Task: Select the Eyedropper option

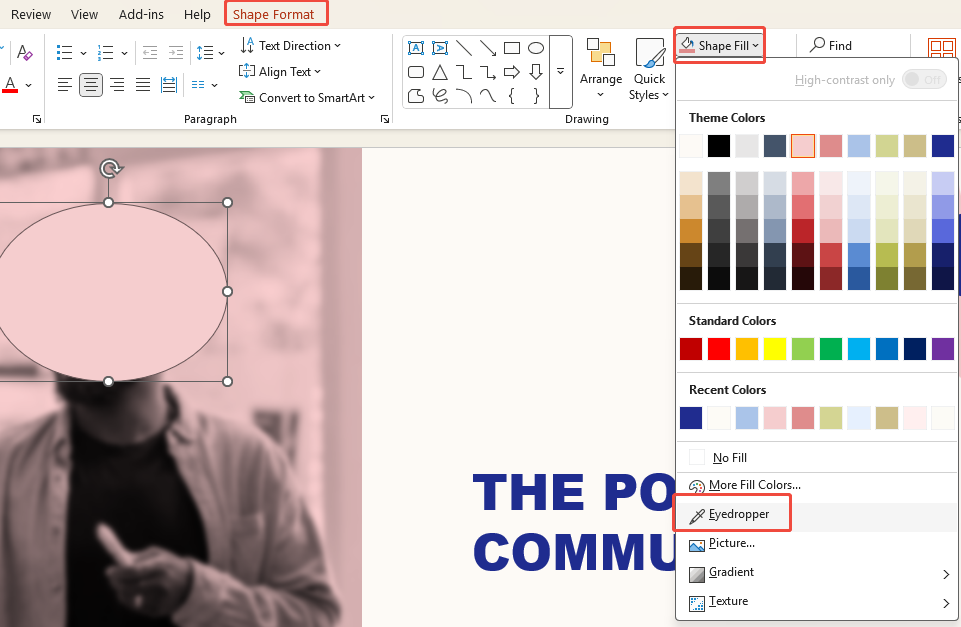Action: coord(737,513)
